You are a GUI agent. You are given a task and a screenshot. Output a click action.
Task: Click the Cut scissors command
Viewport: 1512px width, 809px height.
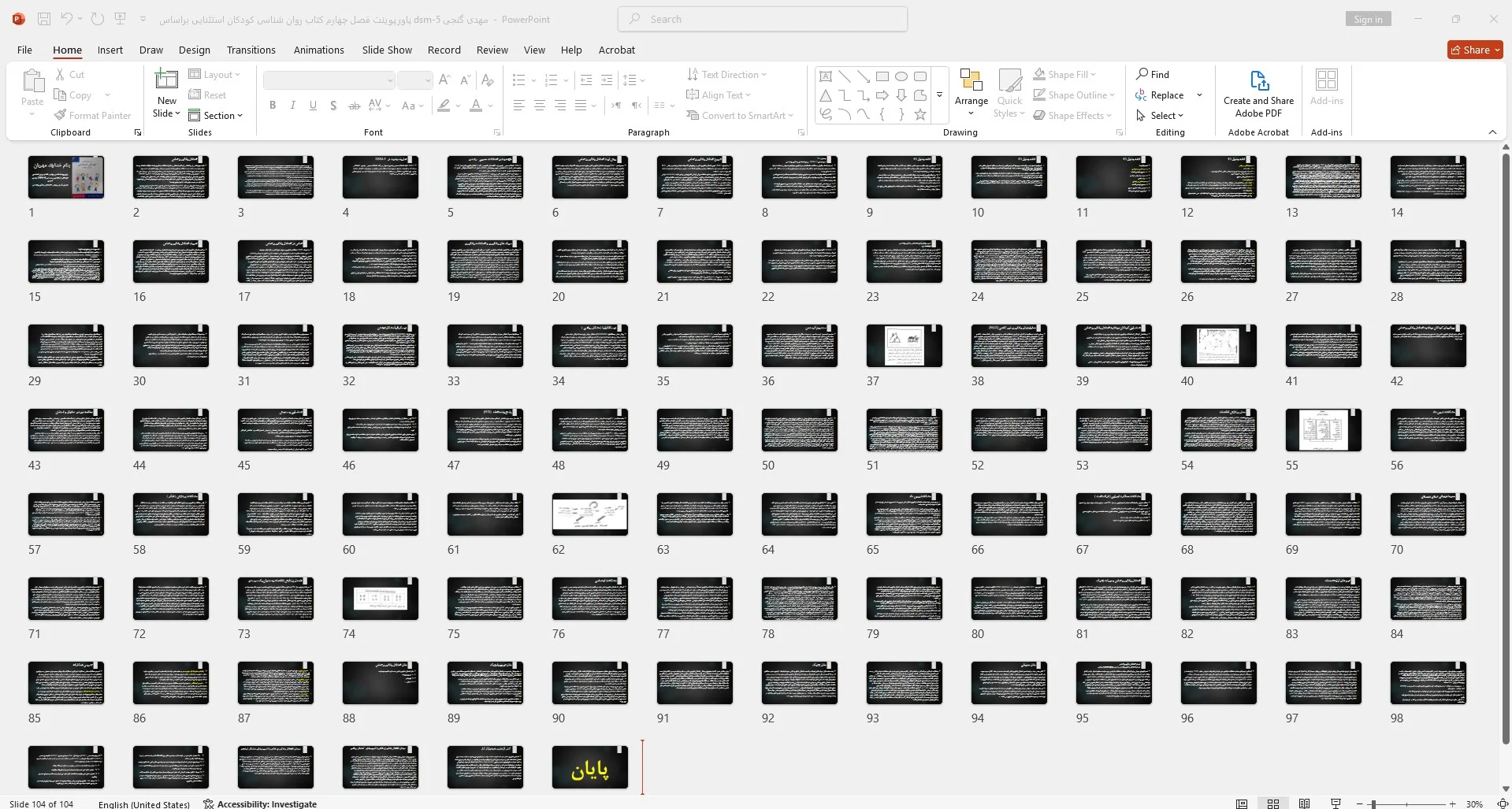point(69,75)
